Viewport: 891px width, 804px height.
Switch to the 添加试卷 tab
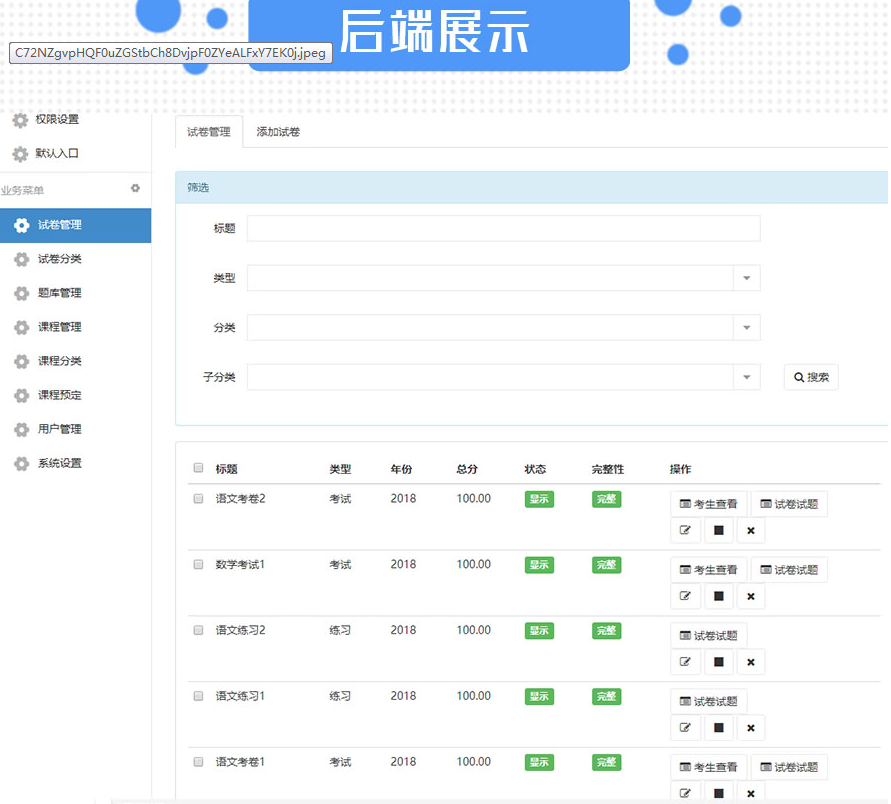click(x=278, y=132)
